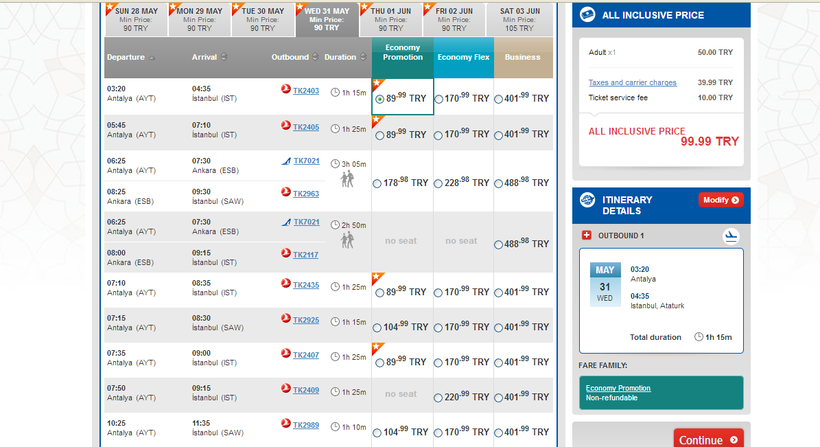The width and height of the screenshot is (820, 447).
Task: Switch to the Sat 03 Jun date tab
Action: click(520, 18)
